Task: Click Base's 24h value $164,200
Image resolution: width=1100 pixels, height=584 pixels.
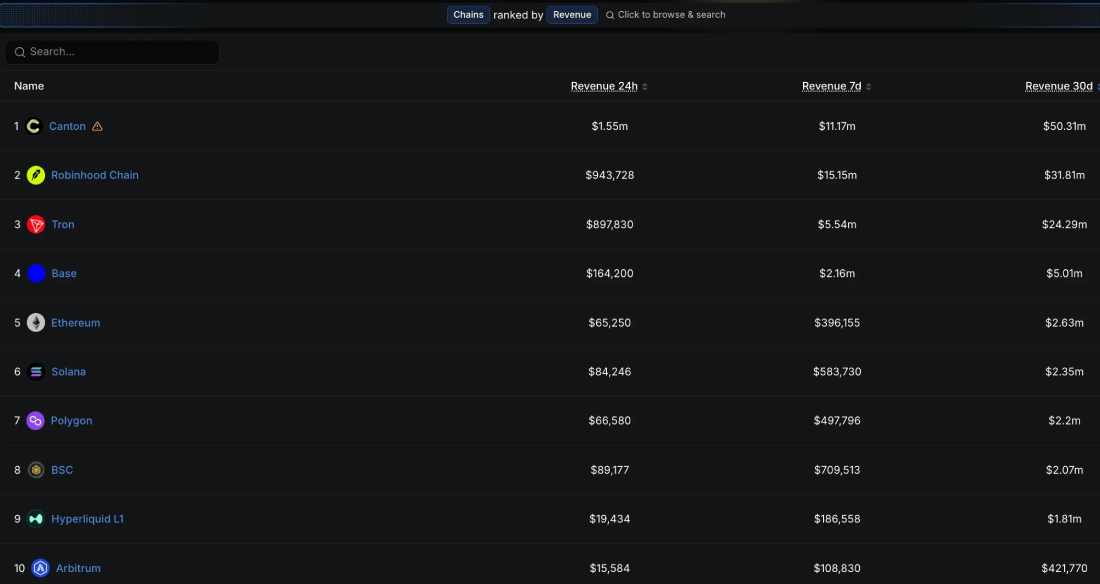Action: [x=610, y=274]
